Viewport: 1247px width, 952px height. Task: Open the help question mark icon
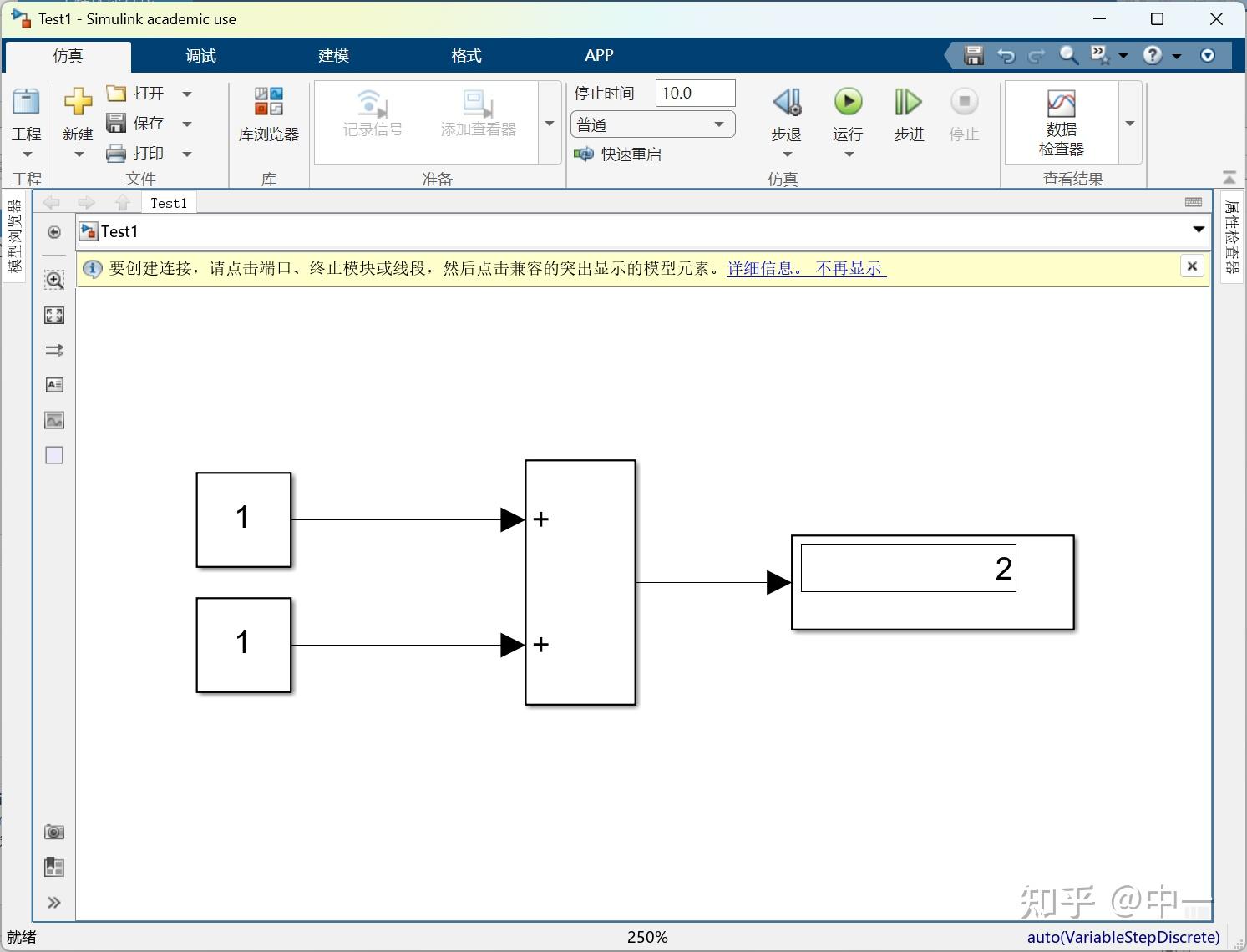tap(1153, 56)
